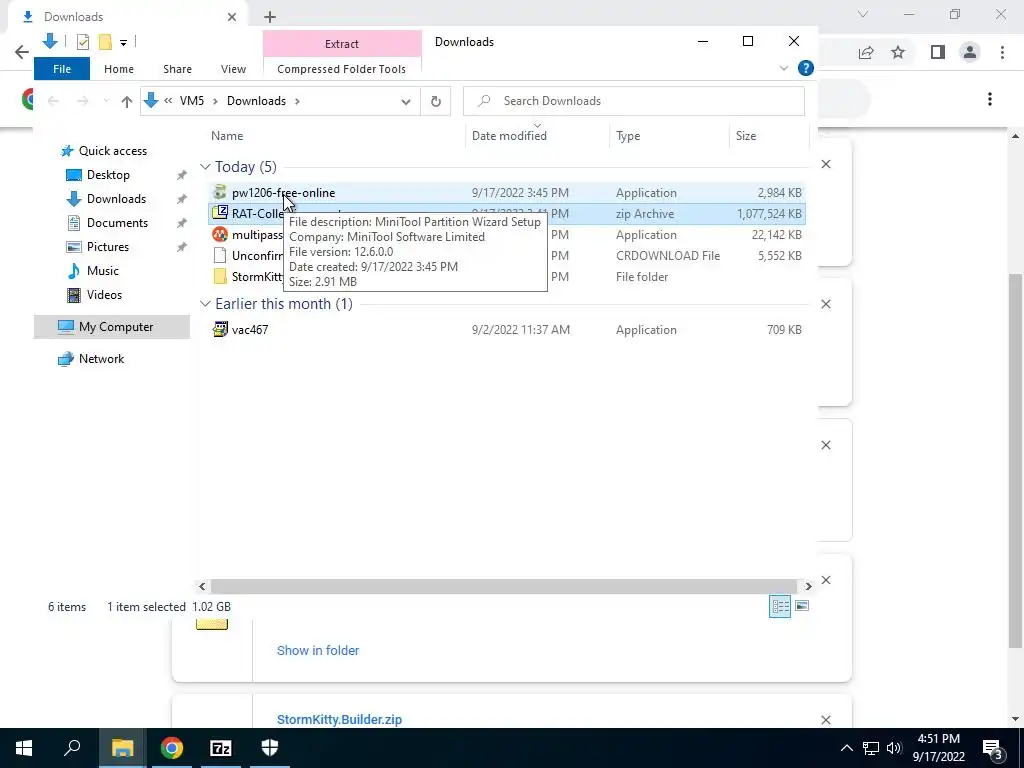Switch to Large icons view layout
Image resolution: width=1024 pixels, height=768 pixels.
[802, 606]
